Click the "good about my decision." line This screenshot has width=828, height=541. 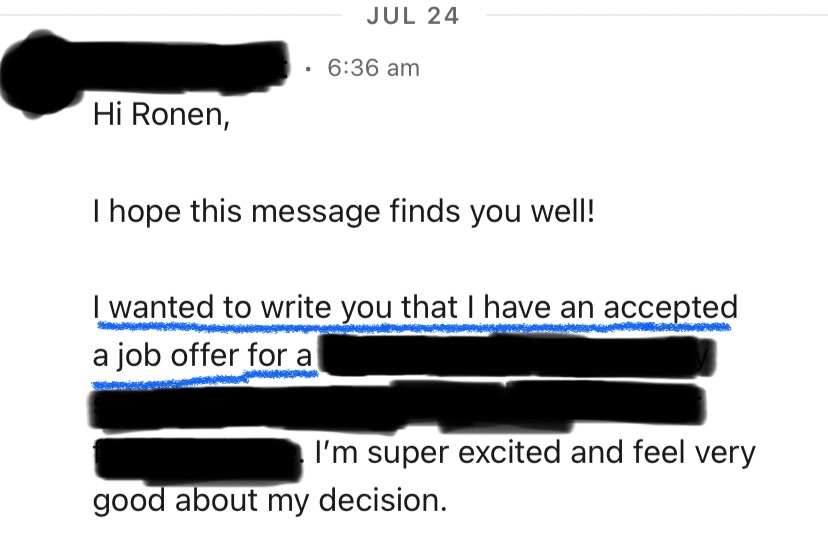tap(268, 499)
